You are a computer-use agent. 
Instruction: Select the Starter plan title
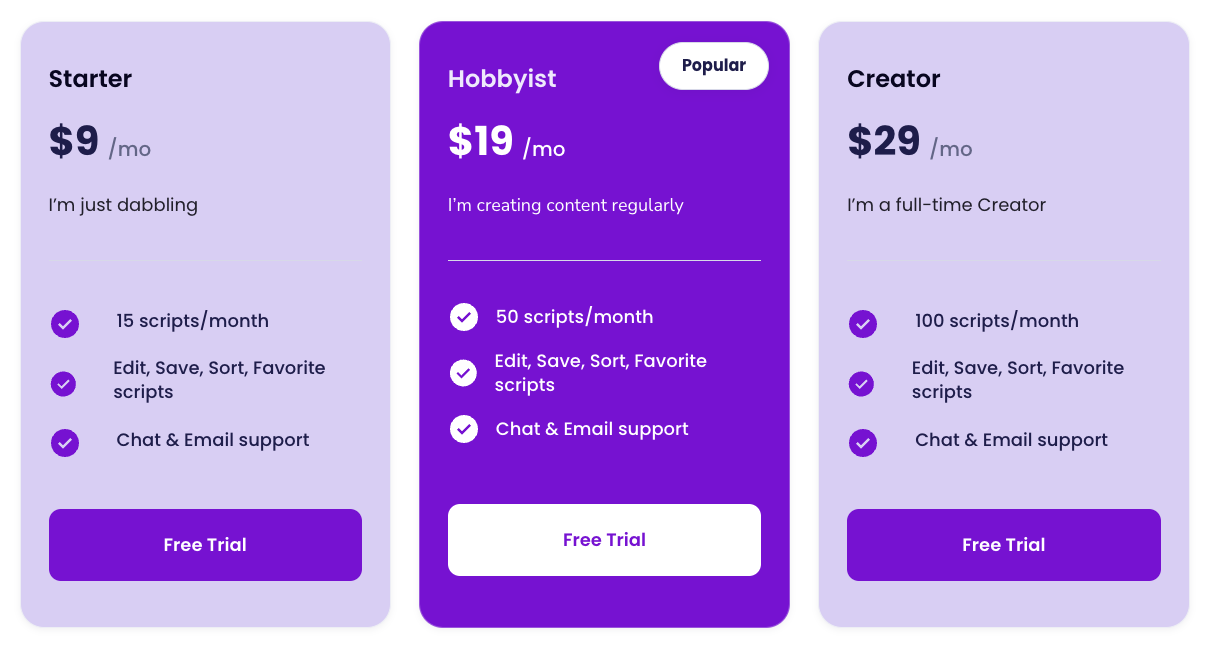pos(91,79)
